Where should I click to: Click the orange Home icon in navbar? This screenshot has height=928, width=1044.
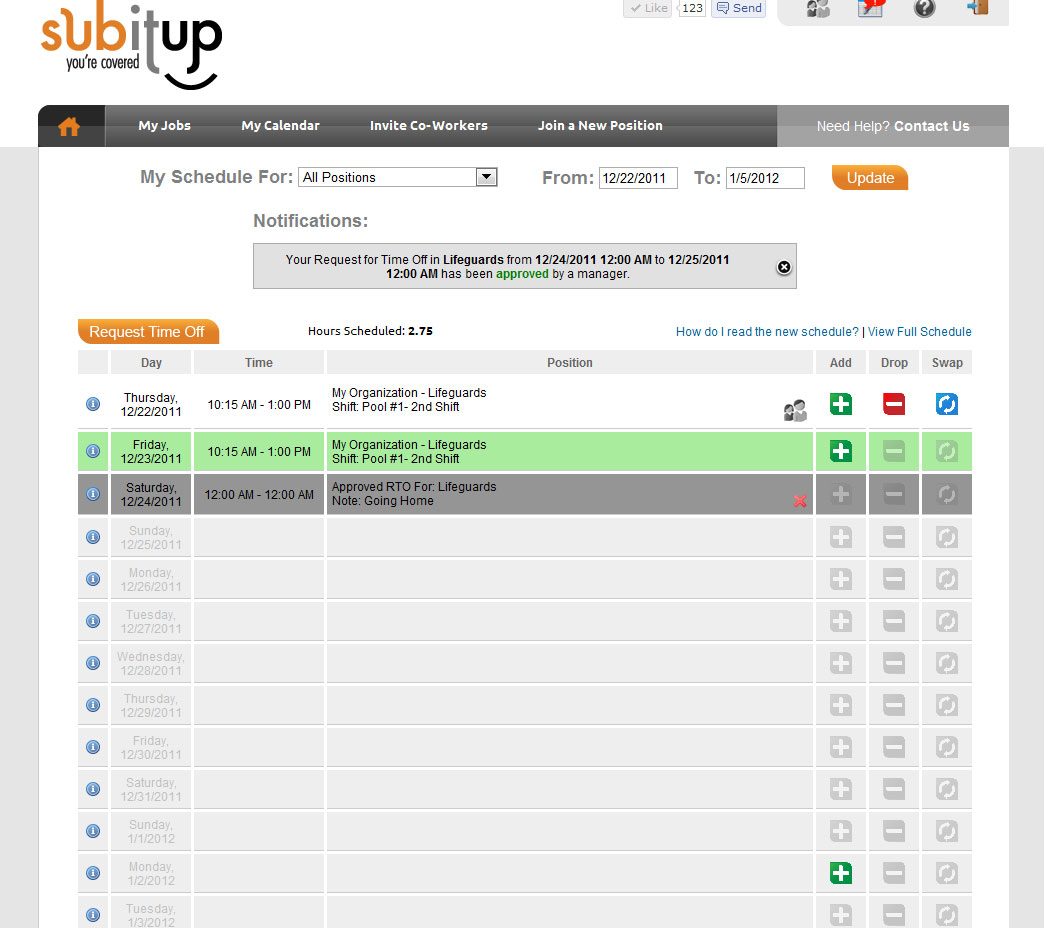click(69, 127)
